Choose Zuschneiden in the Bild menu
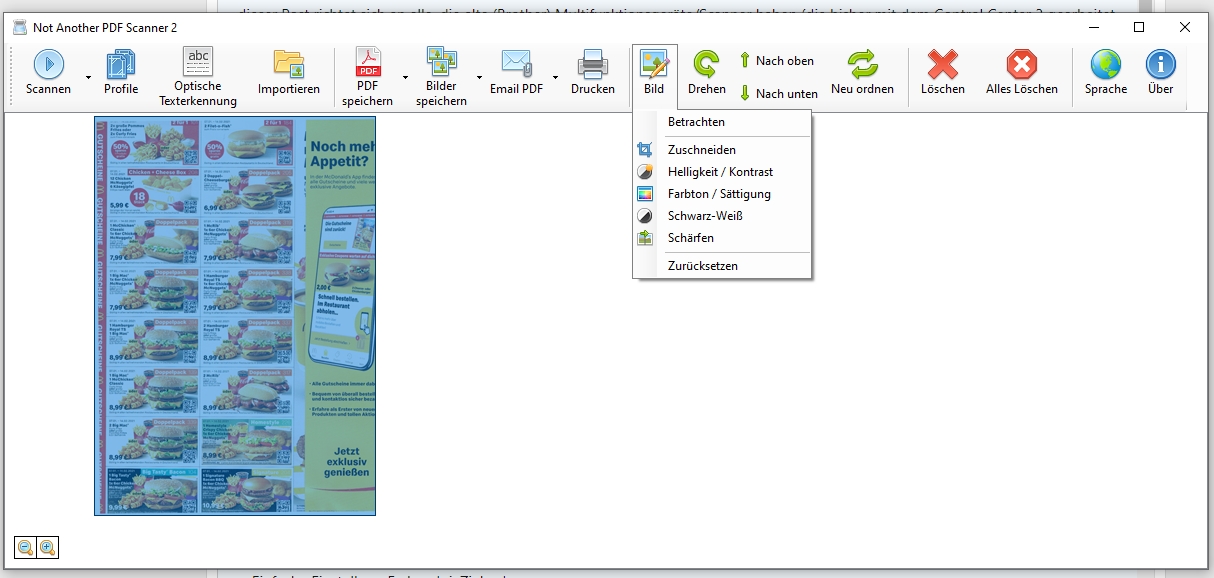1214x578 pixels. click(722, 150)
